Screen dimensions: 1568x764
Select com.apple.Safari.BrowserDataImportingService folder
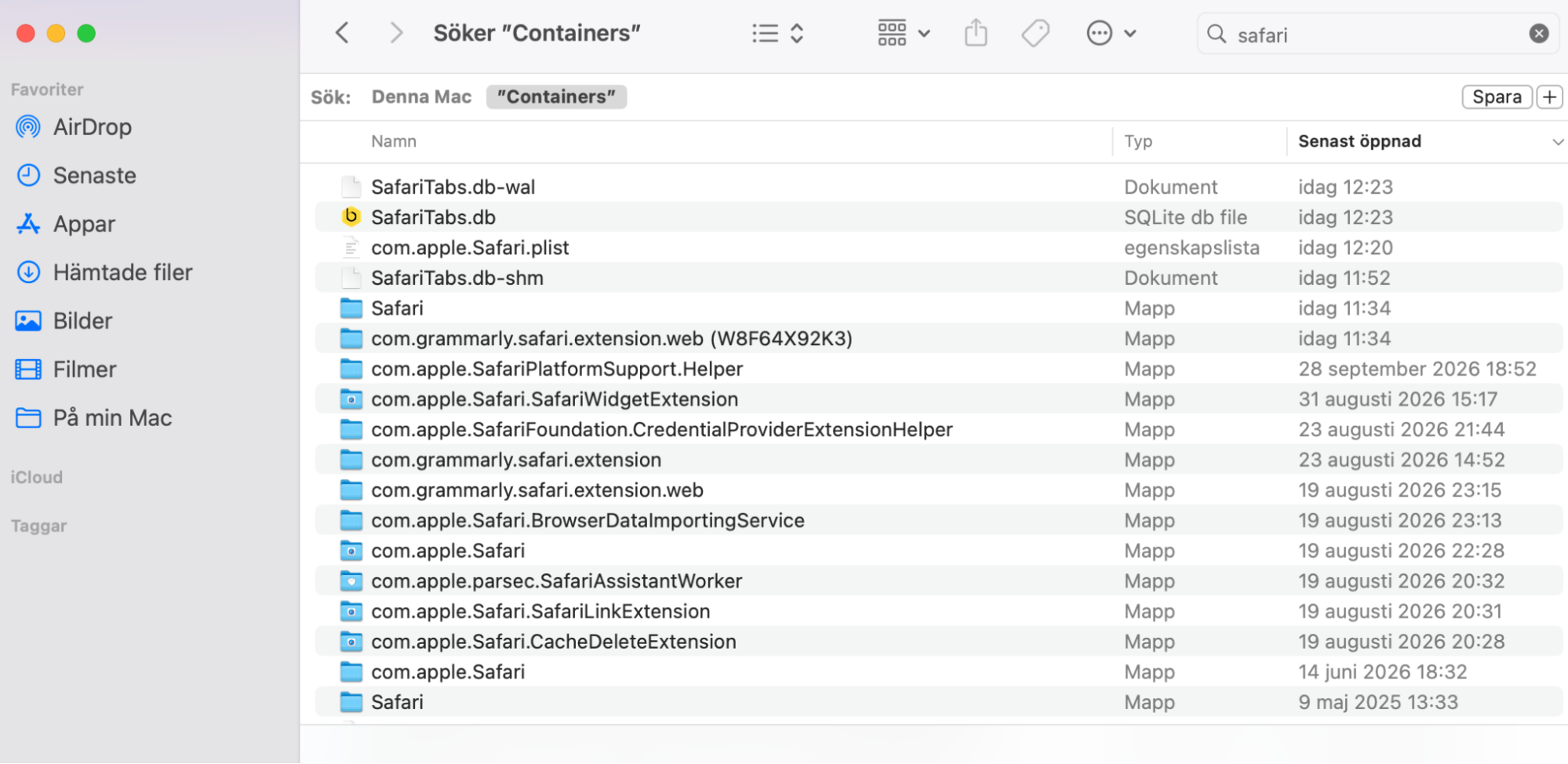(x=588, y=521)
